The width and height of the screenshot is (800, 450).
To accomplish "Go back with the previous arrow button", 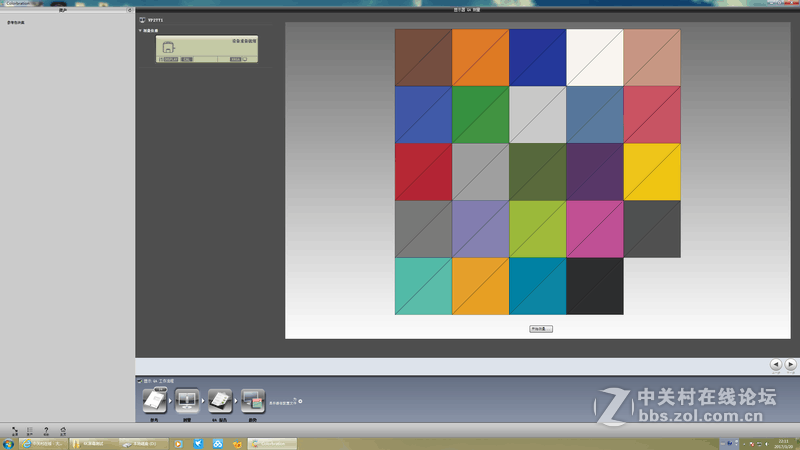I will coord(776,365).
